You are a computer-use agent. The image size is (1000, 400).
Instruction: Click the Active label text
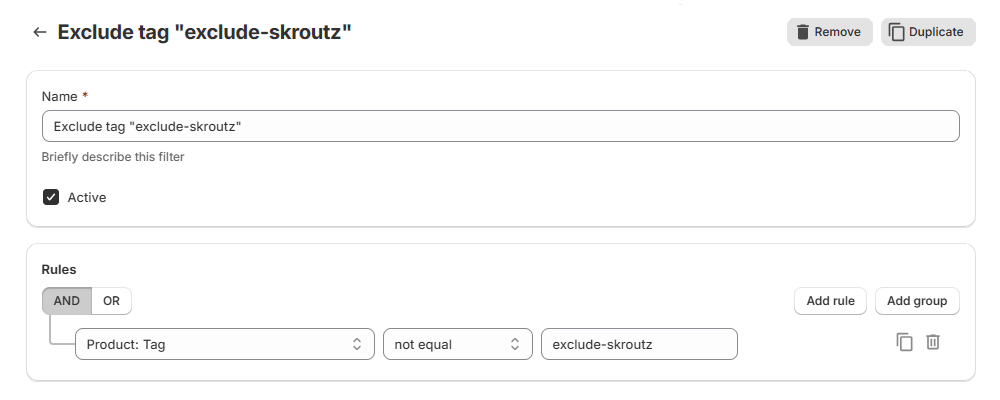pyautogui.click(x=87, y=197)
